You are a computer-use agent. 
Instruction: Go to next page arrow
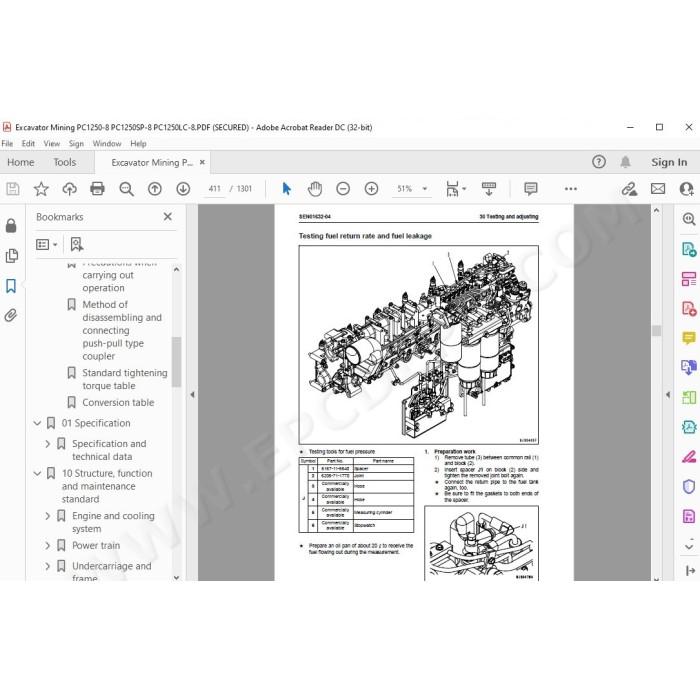point(183,189)
